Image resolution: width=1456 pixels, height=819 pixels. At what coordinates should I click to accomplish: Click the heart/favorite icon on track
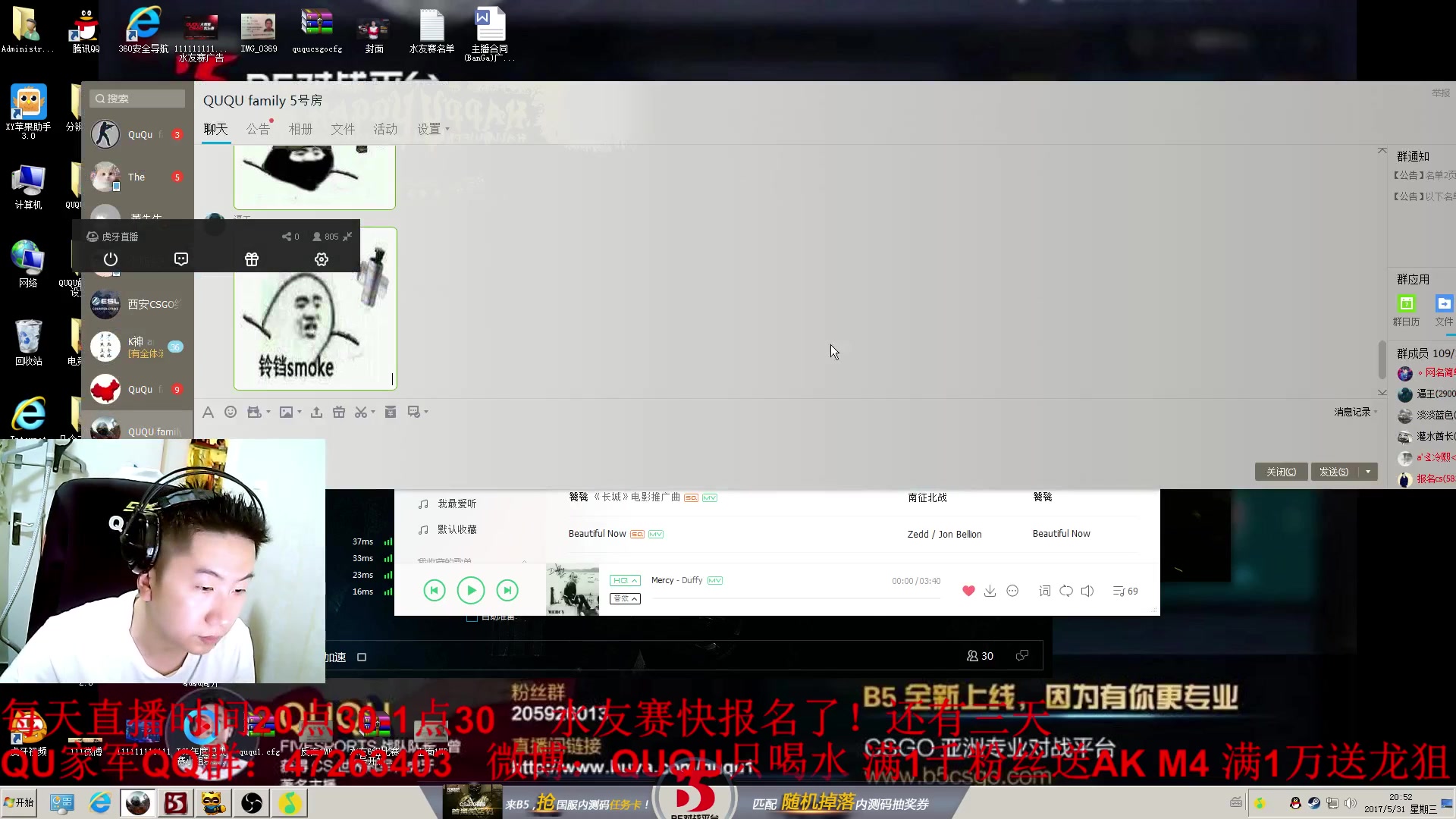[968, 590]
